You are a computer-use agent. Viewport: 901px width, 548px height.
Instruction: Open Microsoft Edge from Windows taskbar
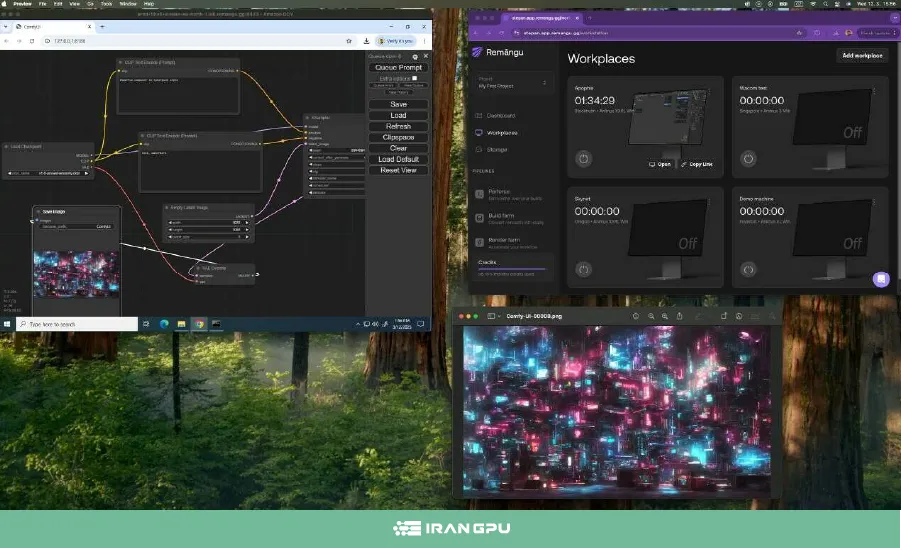(x=162, y=324)
